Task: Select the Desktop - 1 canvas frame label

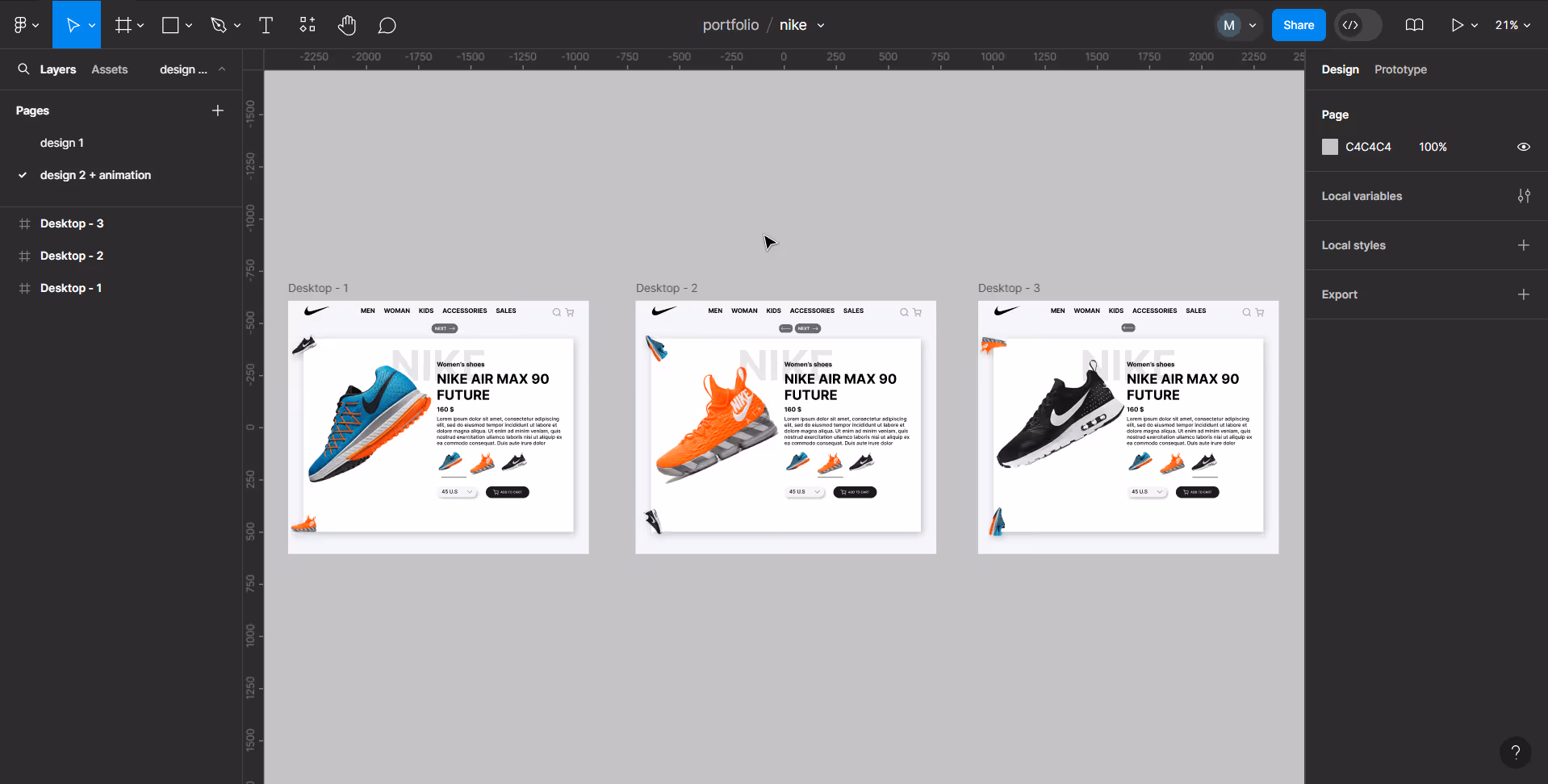Action: point(318,288)
